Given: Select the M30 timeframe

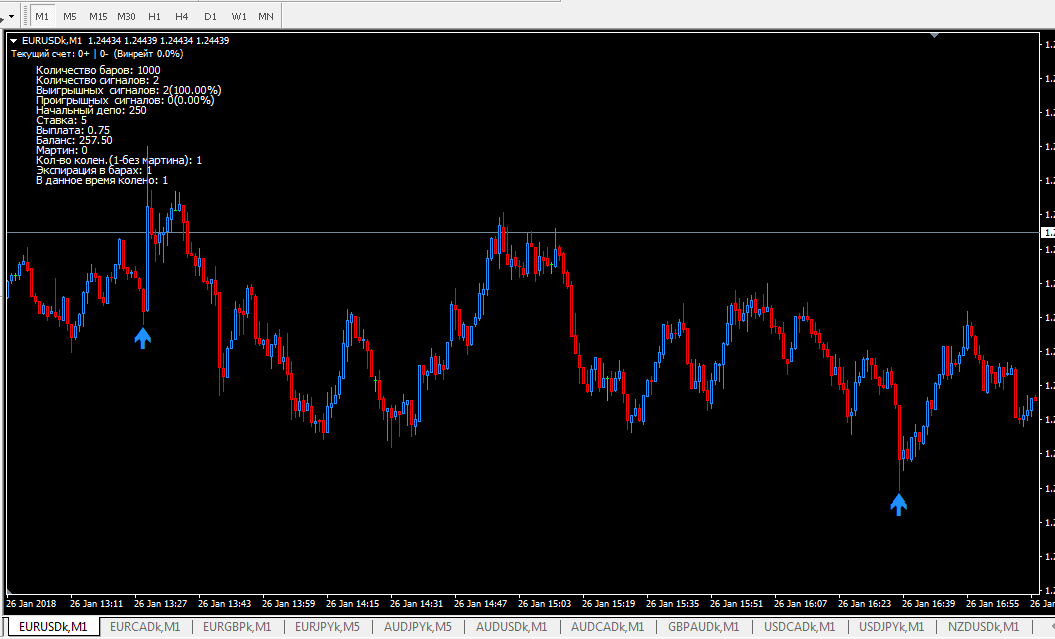Looking at the screenshot, I should click(x=126, y=16).
